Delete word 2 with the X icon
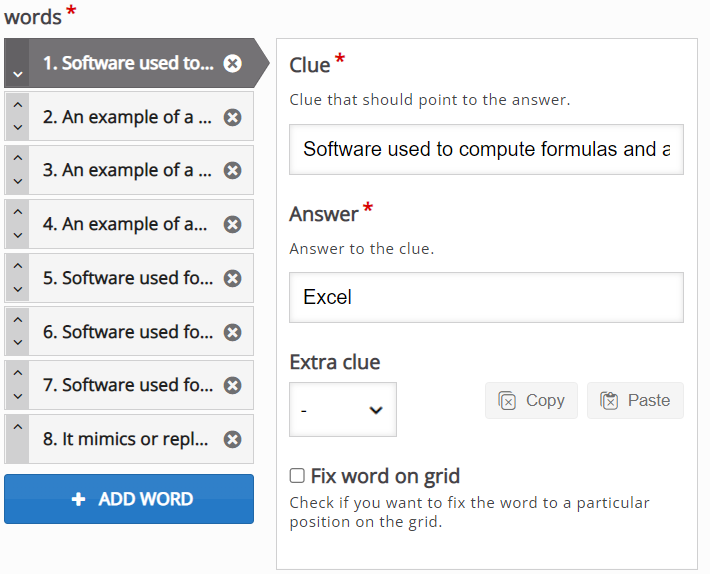This screenshot has width=710, height=574. 232,118
